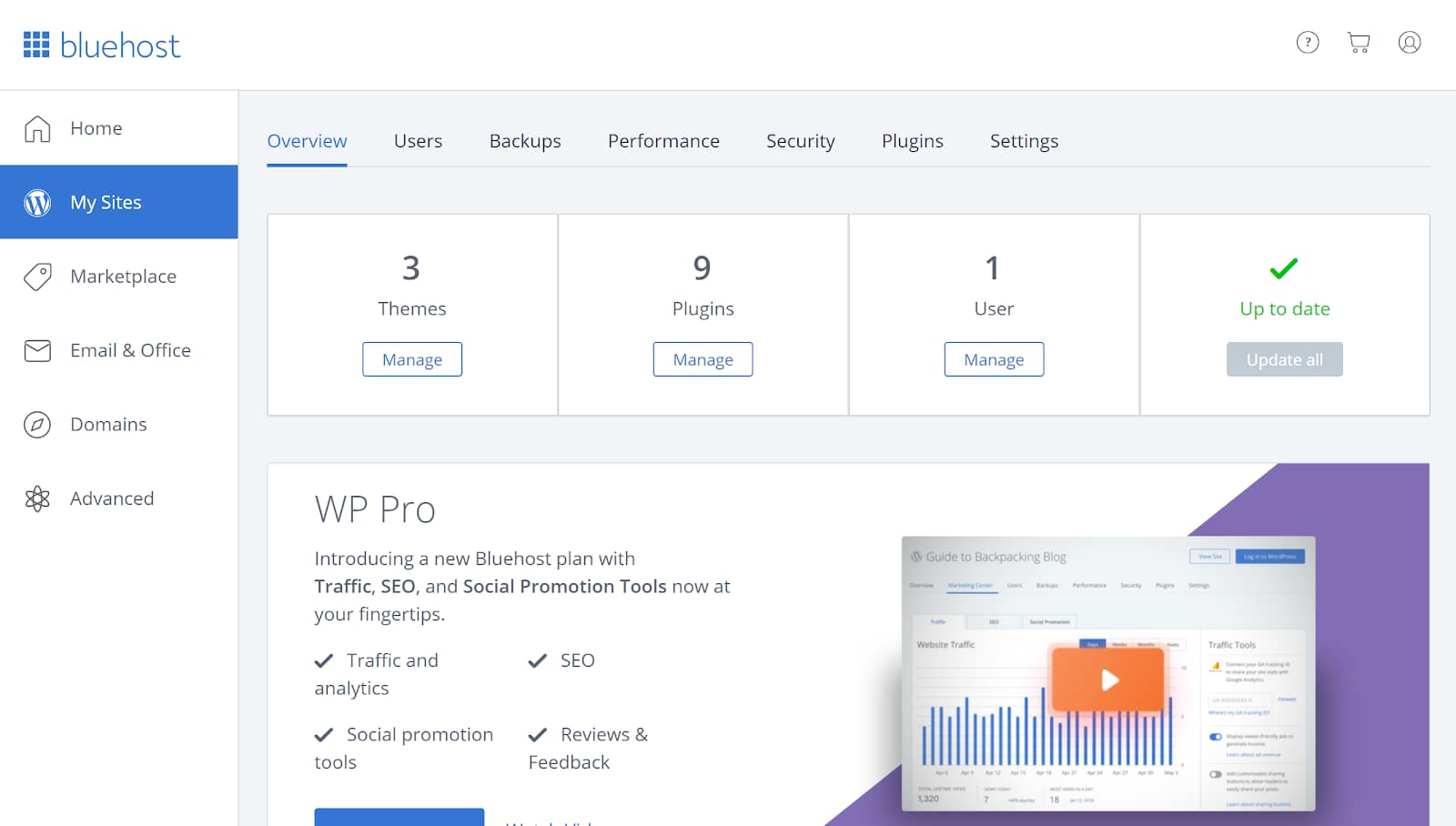Open Marketplace using the price-tag icon

(36, 276)
